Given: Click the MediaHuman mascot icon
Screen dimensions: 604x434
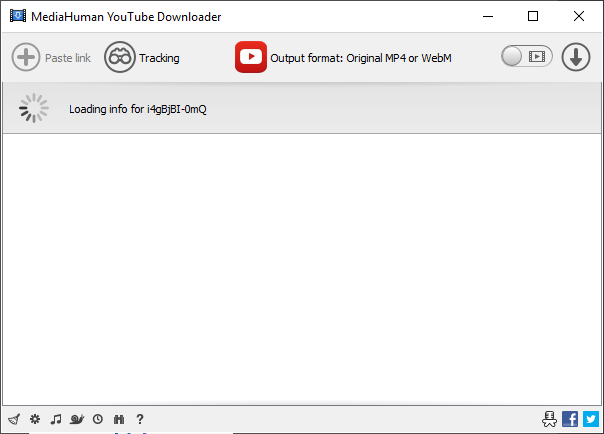Looking at the screenshot, I should tap(549, 419).
